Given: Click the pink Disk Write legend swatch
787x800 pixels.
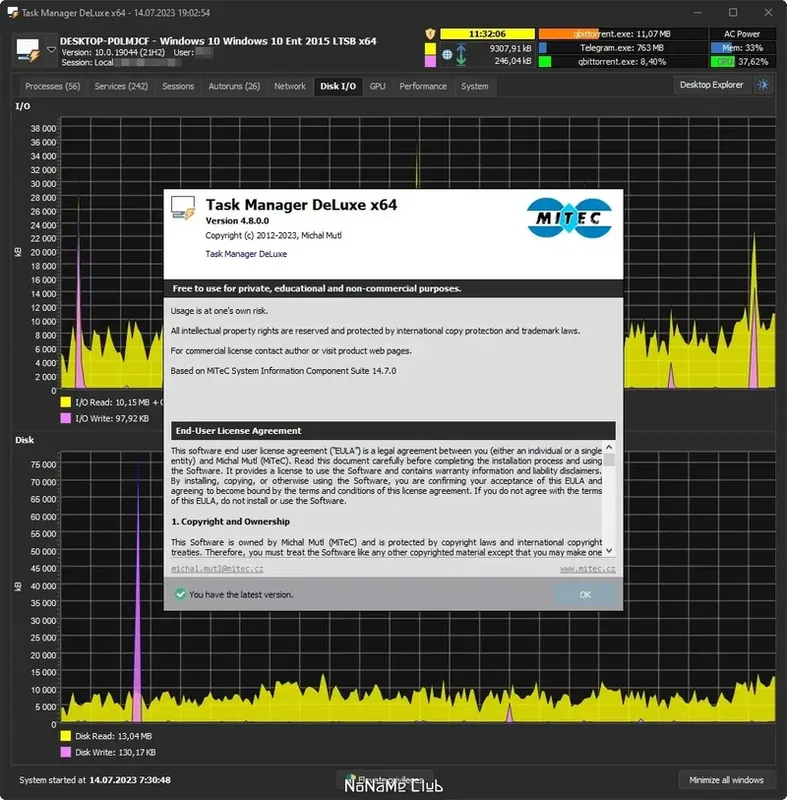Looking at the screenshot, I should (x=66, y=752).
